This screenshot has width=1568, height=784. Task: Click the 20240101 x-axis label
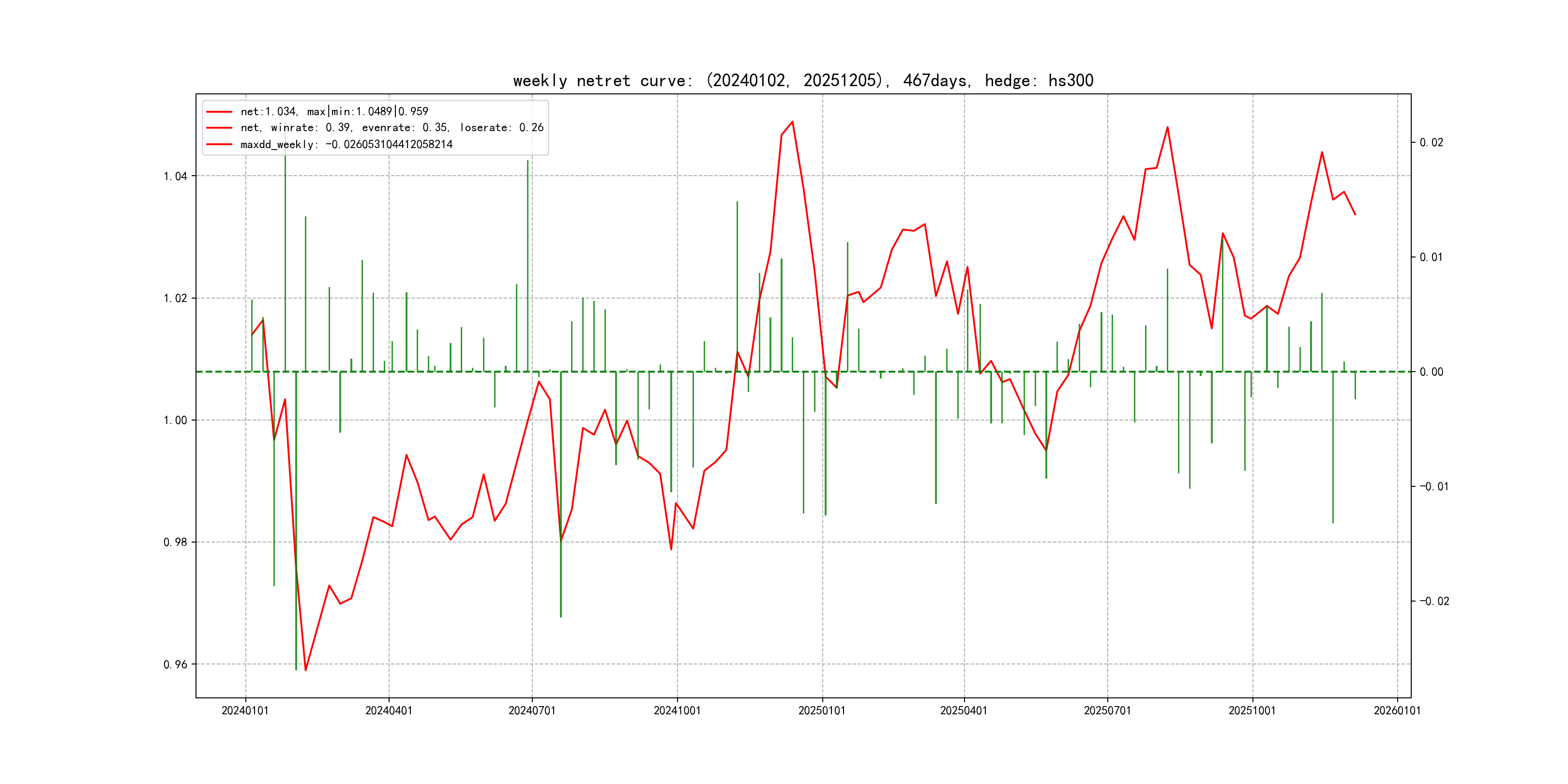coord(245,711)
